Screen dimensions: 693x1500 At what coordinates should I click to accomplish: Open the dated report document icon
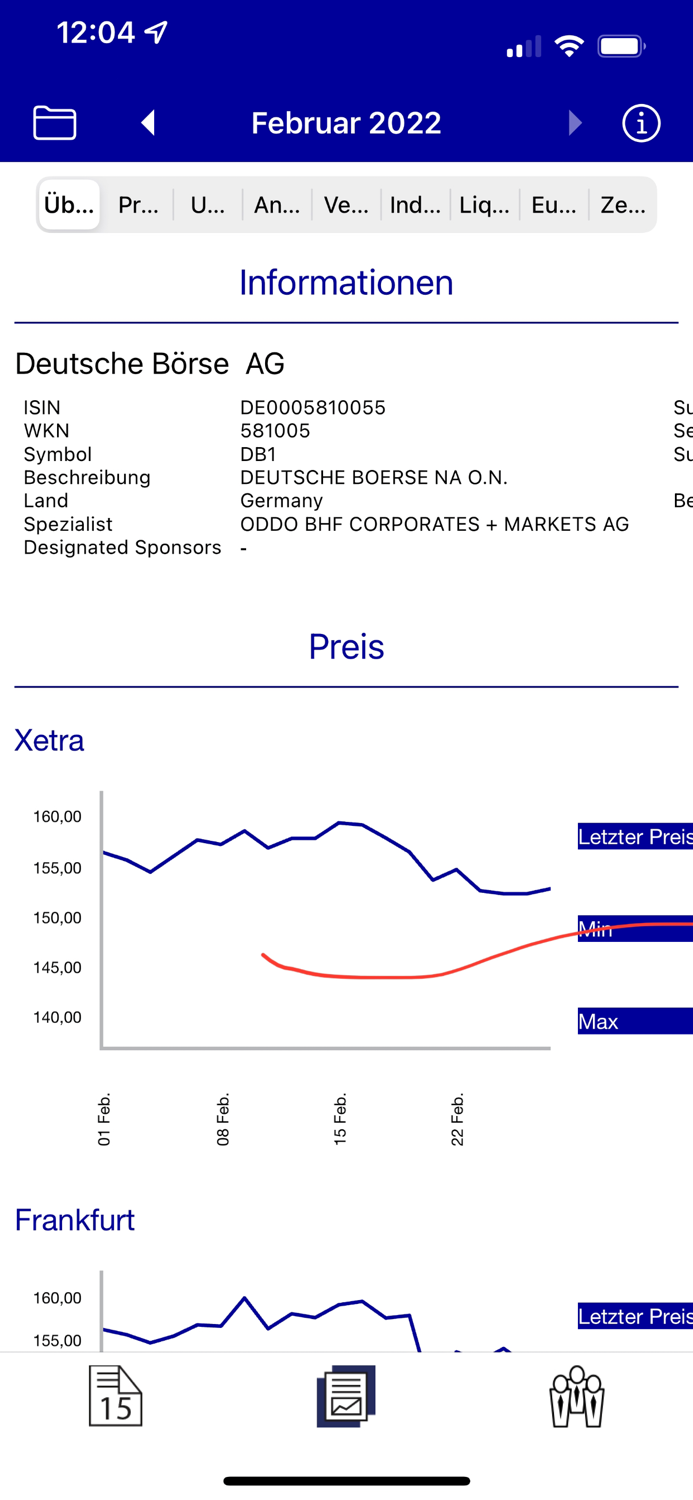pyautogui.click(x=115, y=1396)
